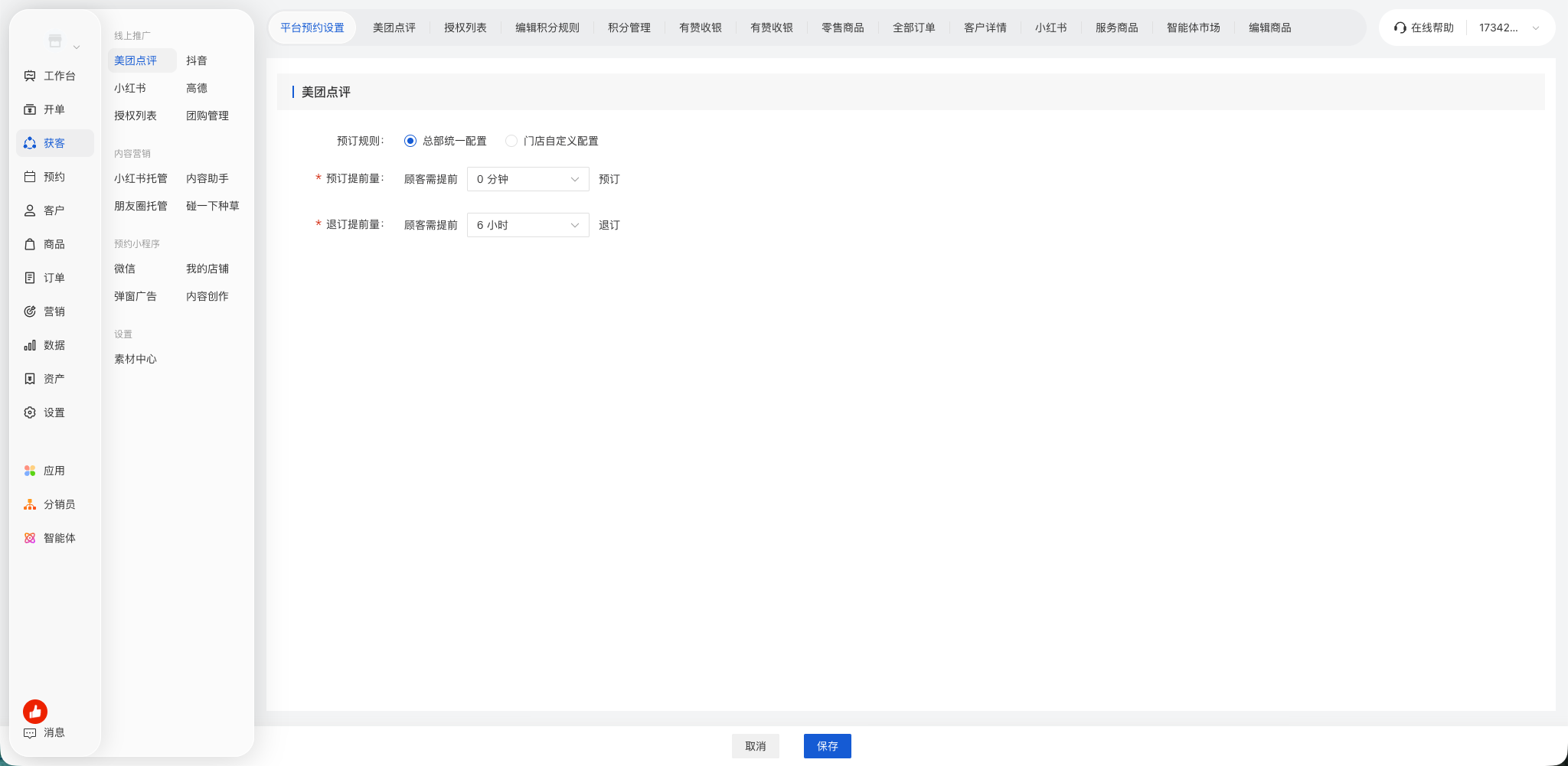The width and height of the screenshot is (1568, 766).
Task: Open 小红书托管 in submenu
Action: point(141,178)
